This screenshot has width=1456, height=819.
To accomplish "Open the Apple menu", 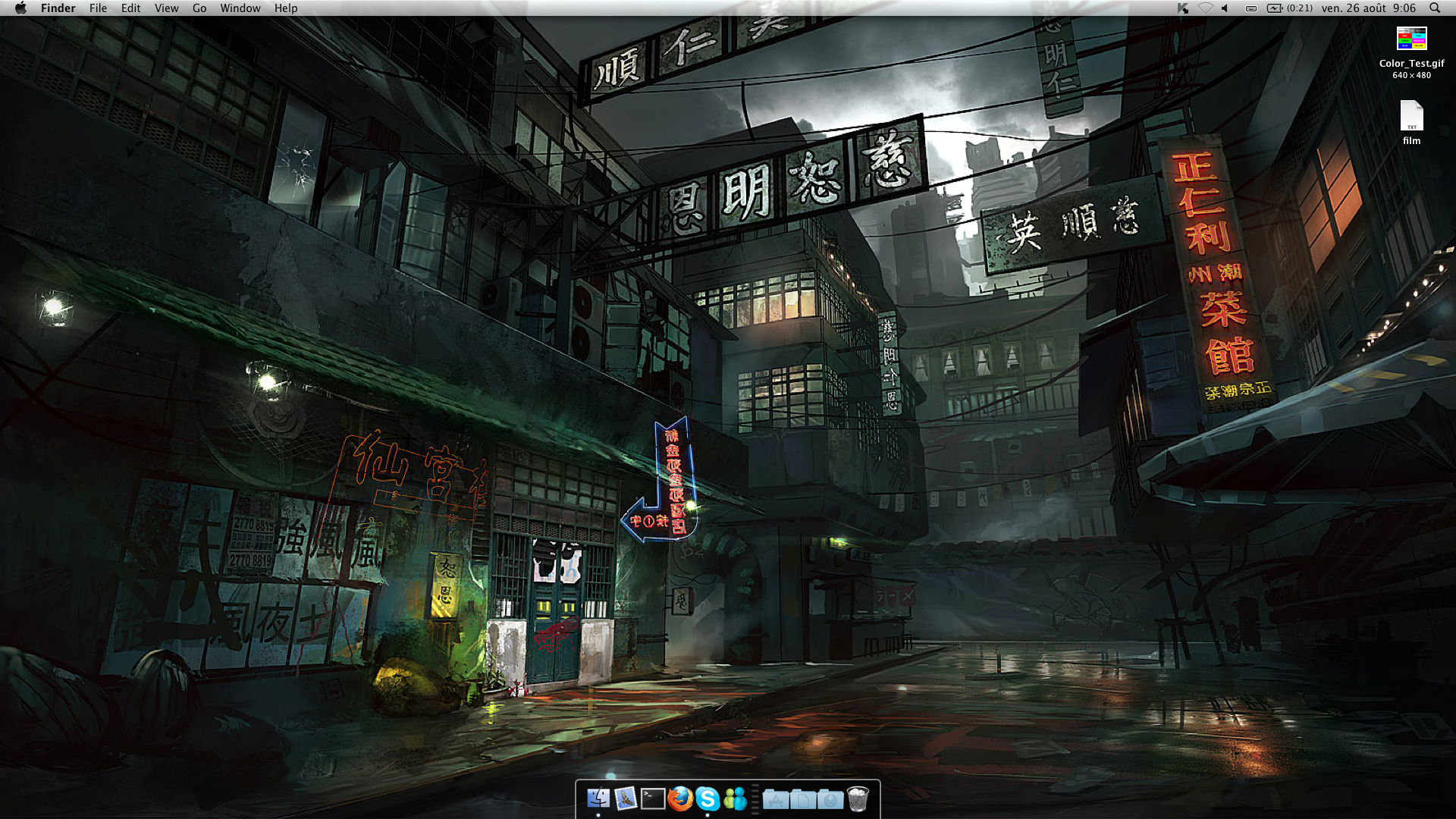I will (x=20, y=8).
